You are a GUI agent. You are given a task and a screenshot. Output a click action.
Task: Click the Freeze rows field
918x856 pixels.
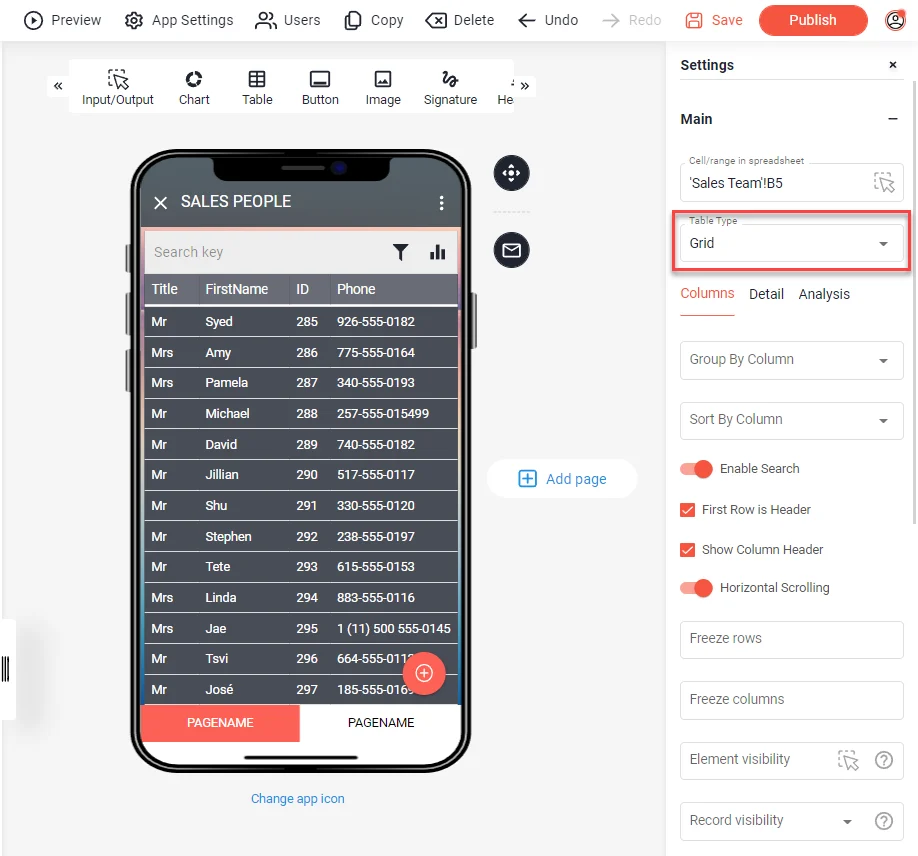click(x=791, y=639)
